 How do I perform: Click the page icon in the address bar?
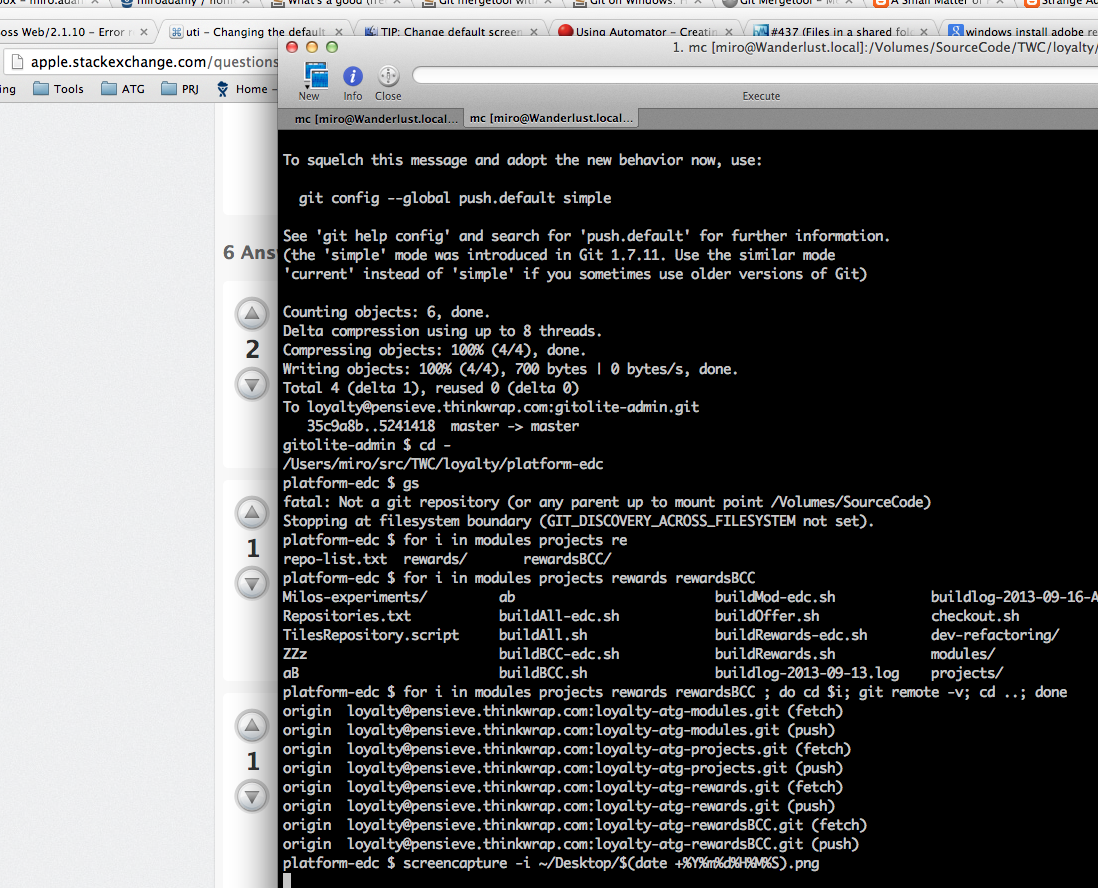(x=18, y=62)
